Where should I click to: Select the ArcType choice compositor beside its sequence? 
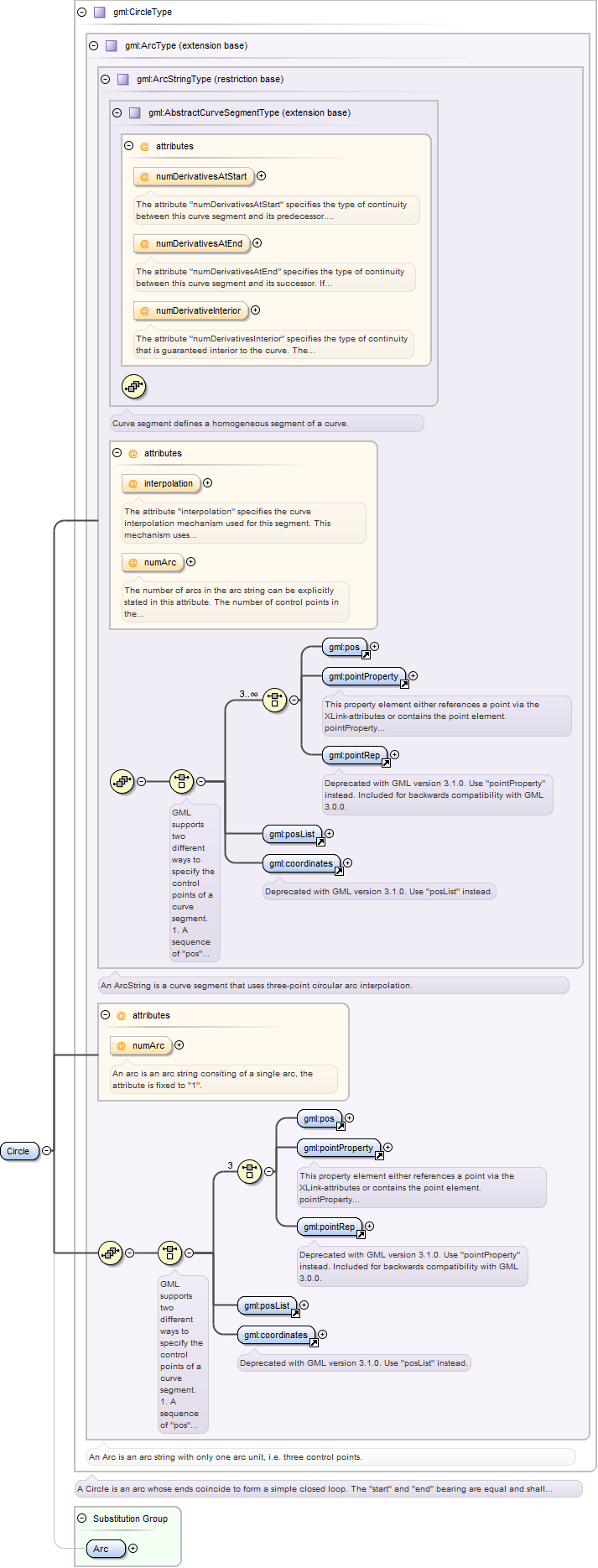pyautogui.click(x=170, y=1253)
